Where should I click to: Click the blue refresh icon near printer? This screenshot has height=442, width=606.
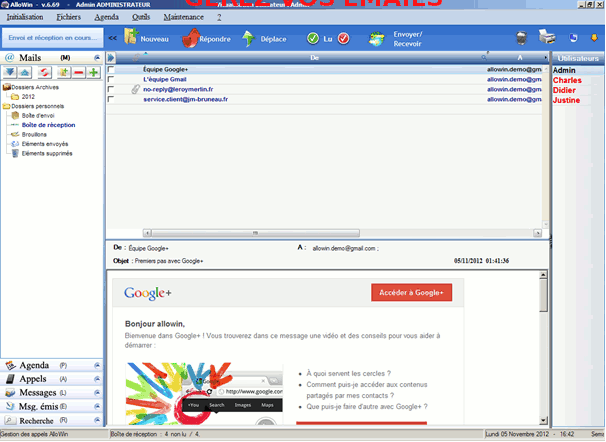coord(573,37)
